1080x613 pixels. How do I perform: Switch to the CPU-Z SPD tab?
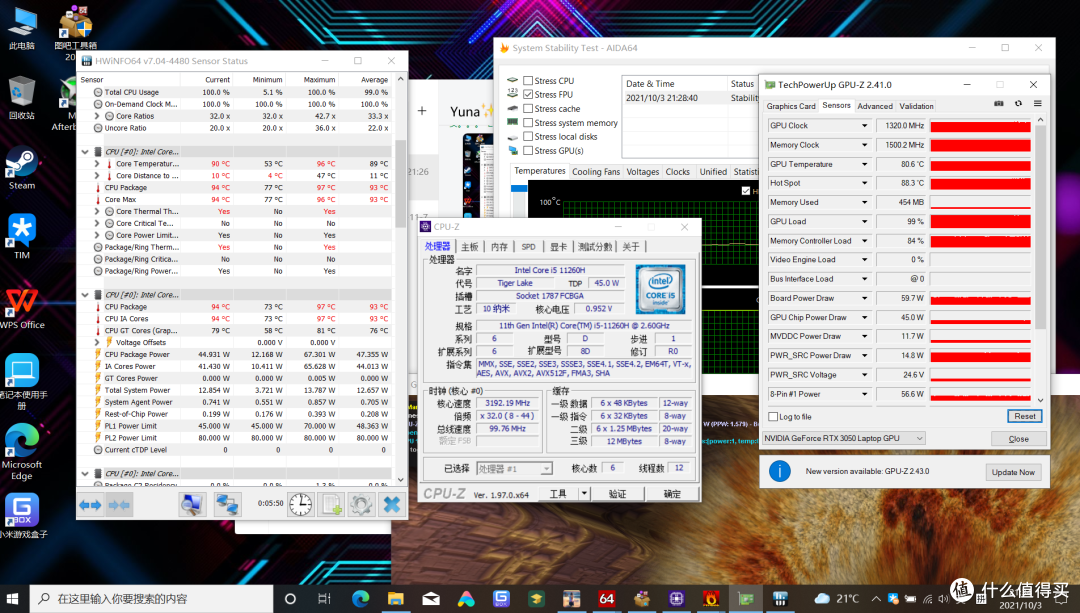pyautogui.click(x=528, y=247)
